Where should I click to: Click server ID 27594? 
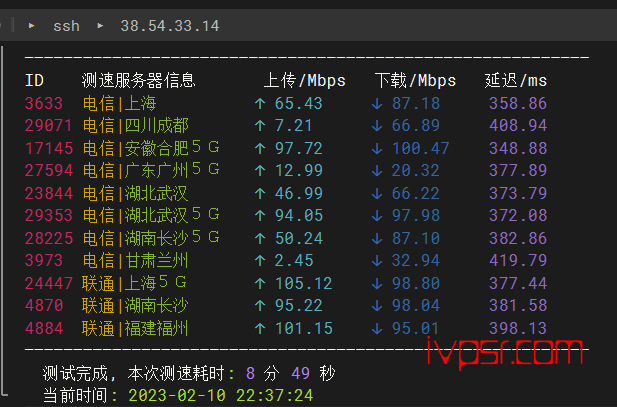click(49, 170)
